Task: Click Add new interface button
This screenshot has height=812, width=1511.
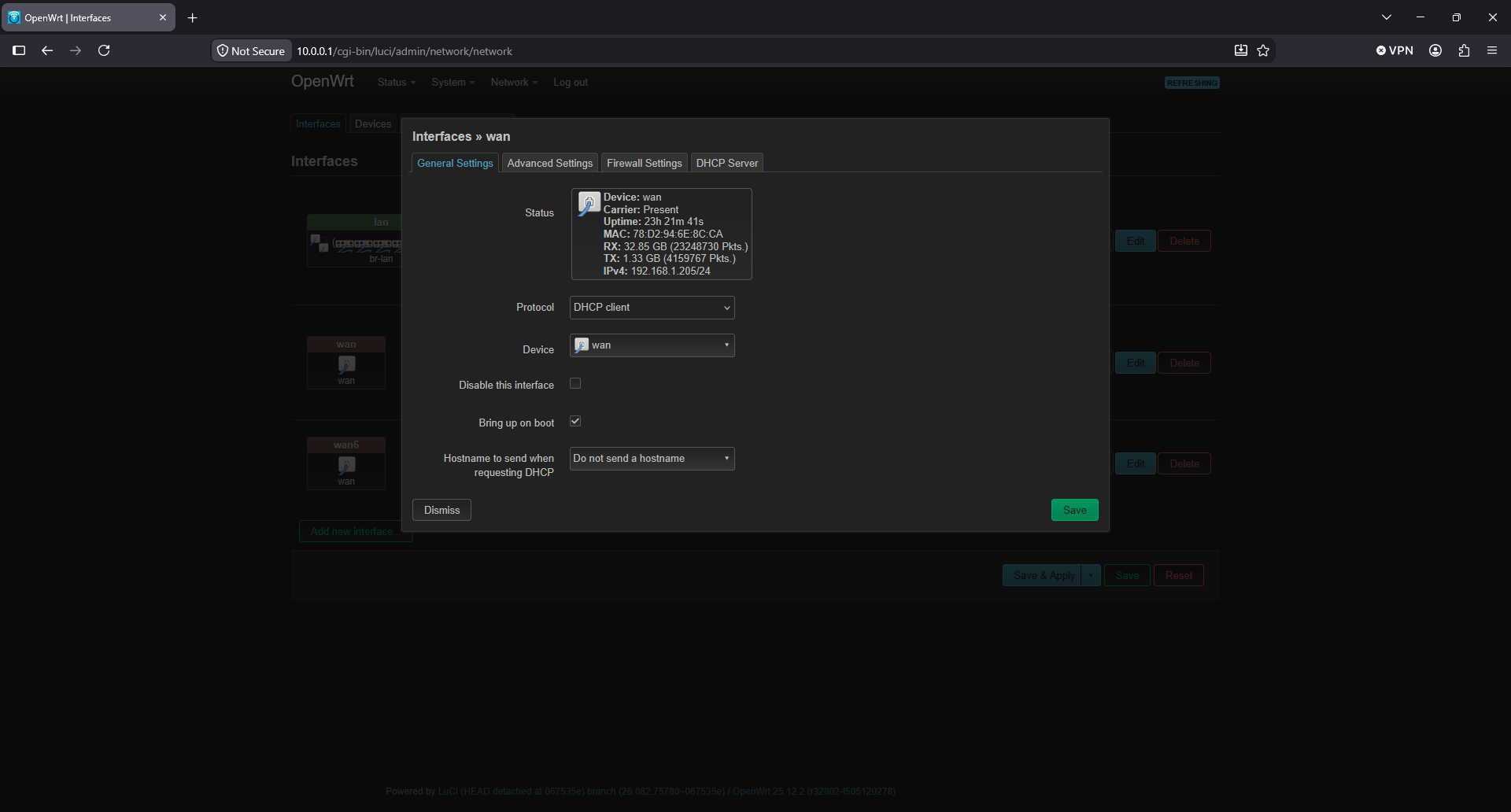Action: coord(356,531)
